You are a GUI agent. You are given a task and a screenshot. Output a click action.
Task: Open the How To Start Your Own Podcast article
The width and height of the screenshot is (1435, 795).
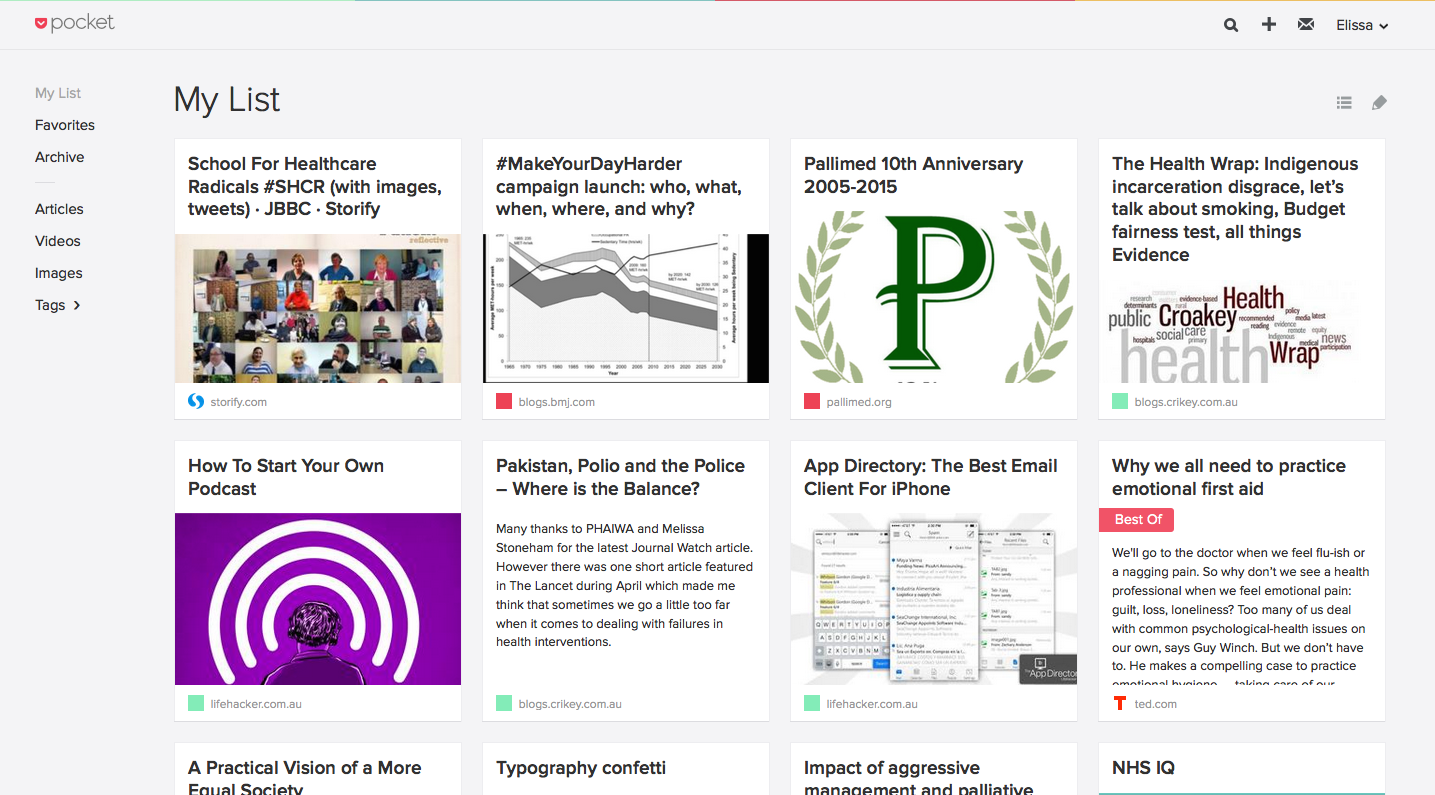pyautogui.click(x=286, y=477)
